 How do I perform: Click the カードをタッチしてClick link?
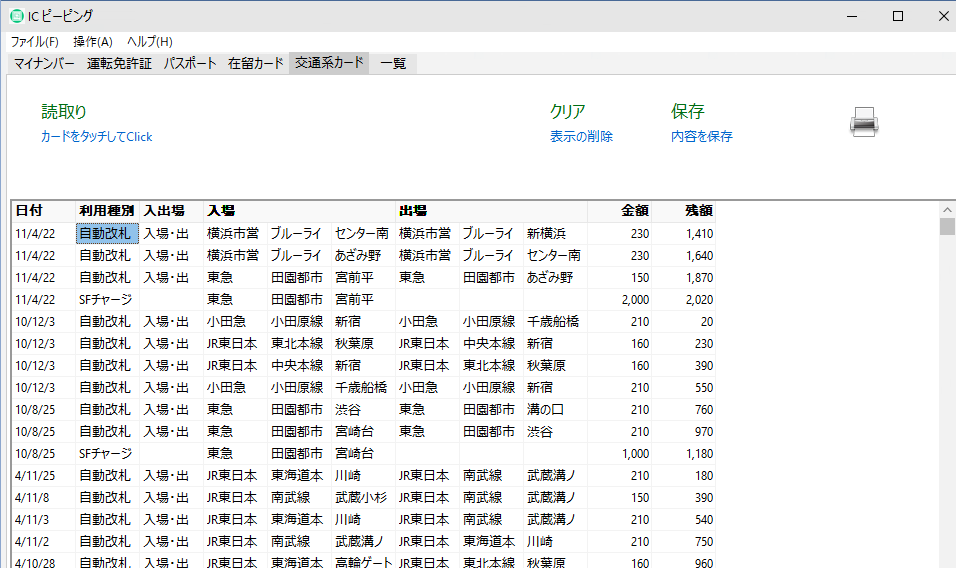pyautogui.click(x=96, y=137)
